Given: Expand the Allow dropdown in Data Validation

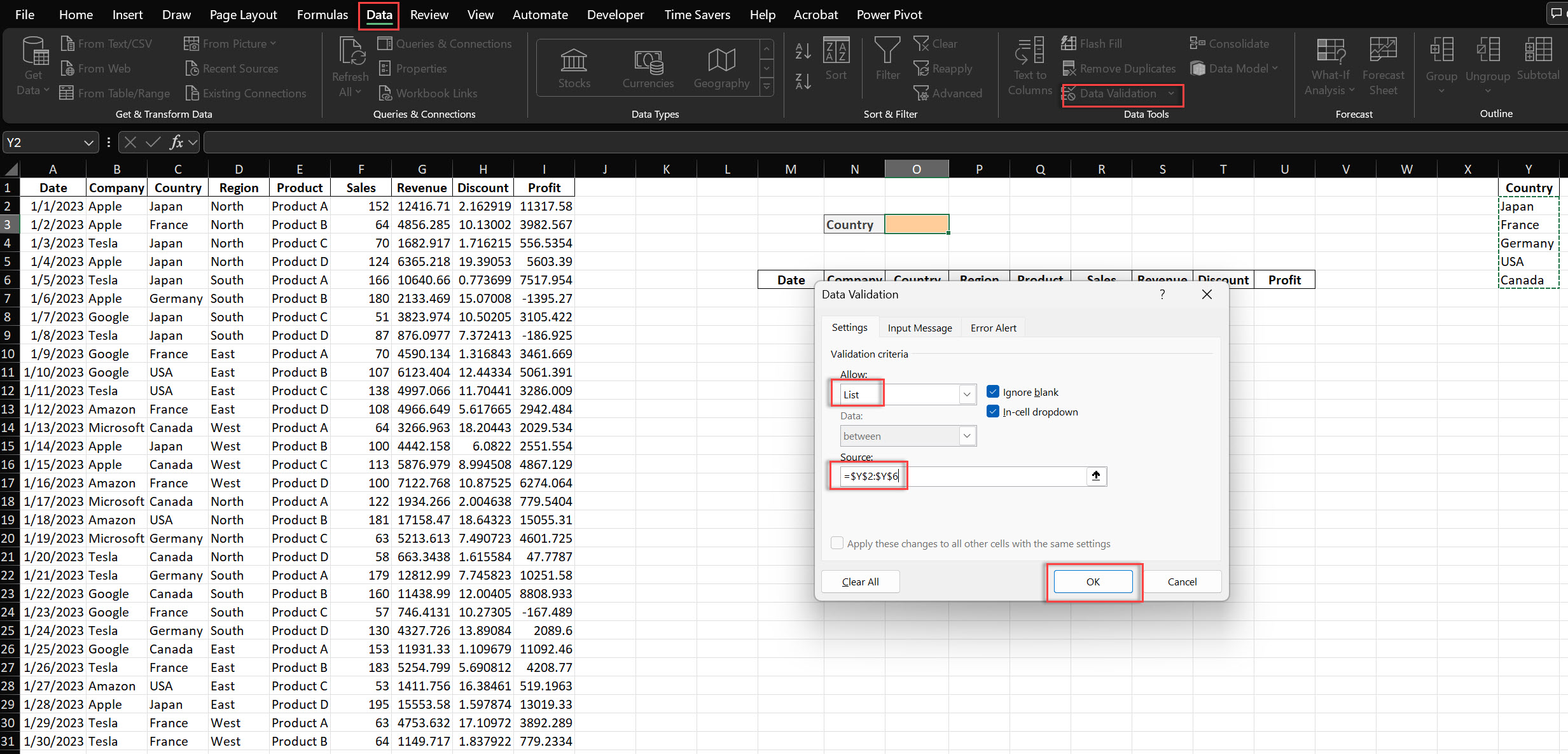Looking at the screenshot, I should tap(967, 393).
